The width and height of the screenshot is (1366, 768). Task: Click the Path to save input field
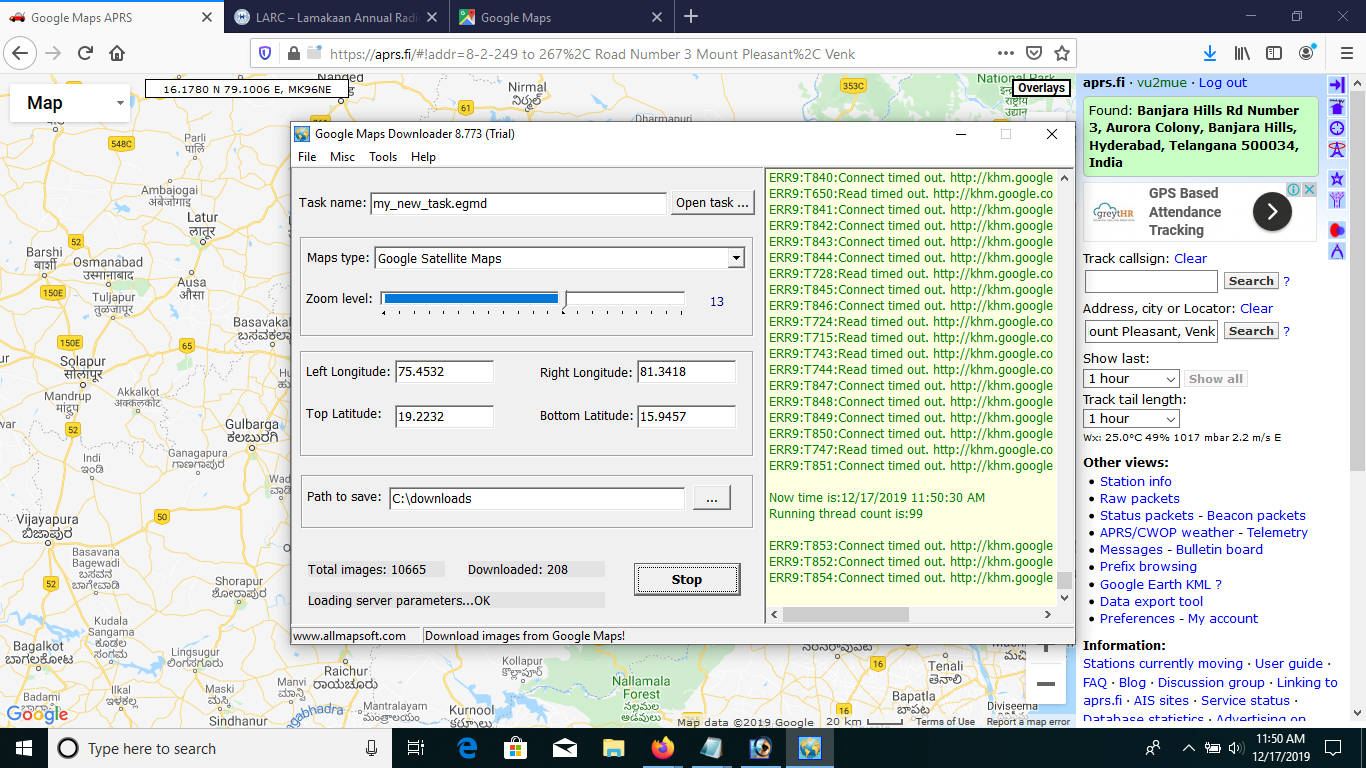(537, 498)
